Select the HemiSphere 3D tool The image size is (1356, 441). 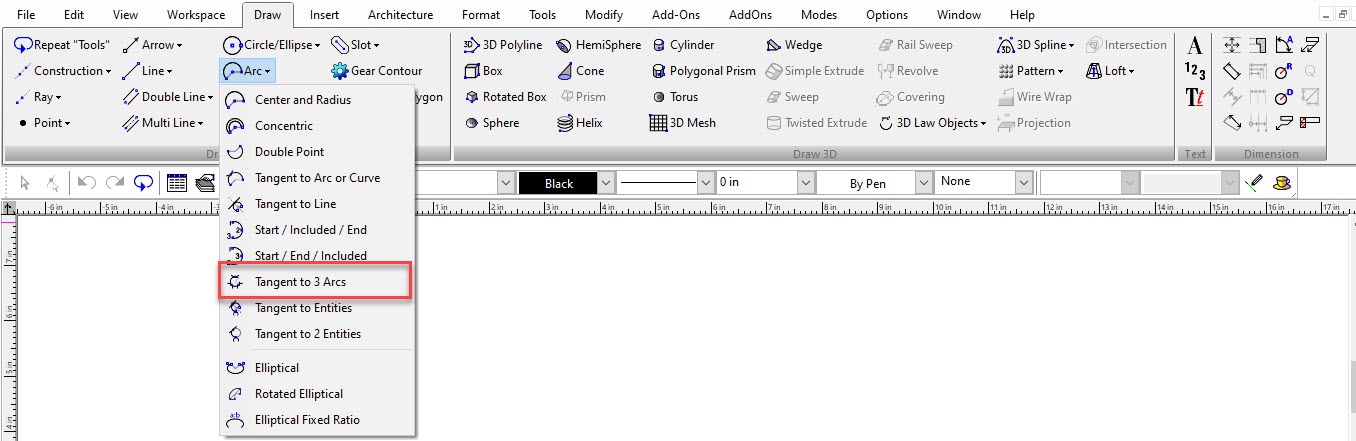(596, 45)
